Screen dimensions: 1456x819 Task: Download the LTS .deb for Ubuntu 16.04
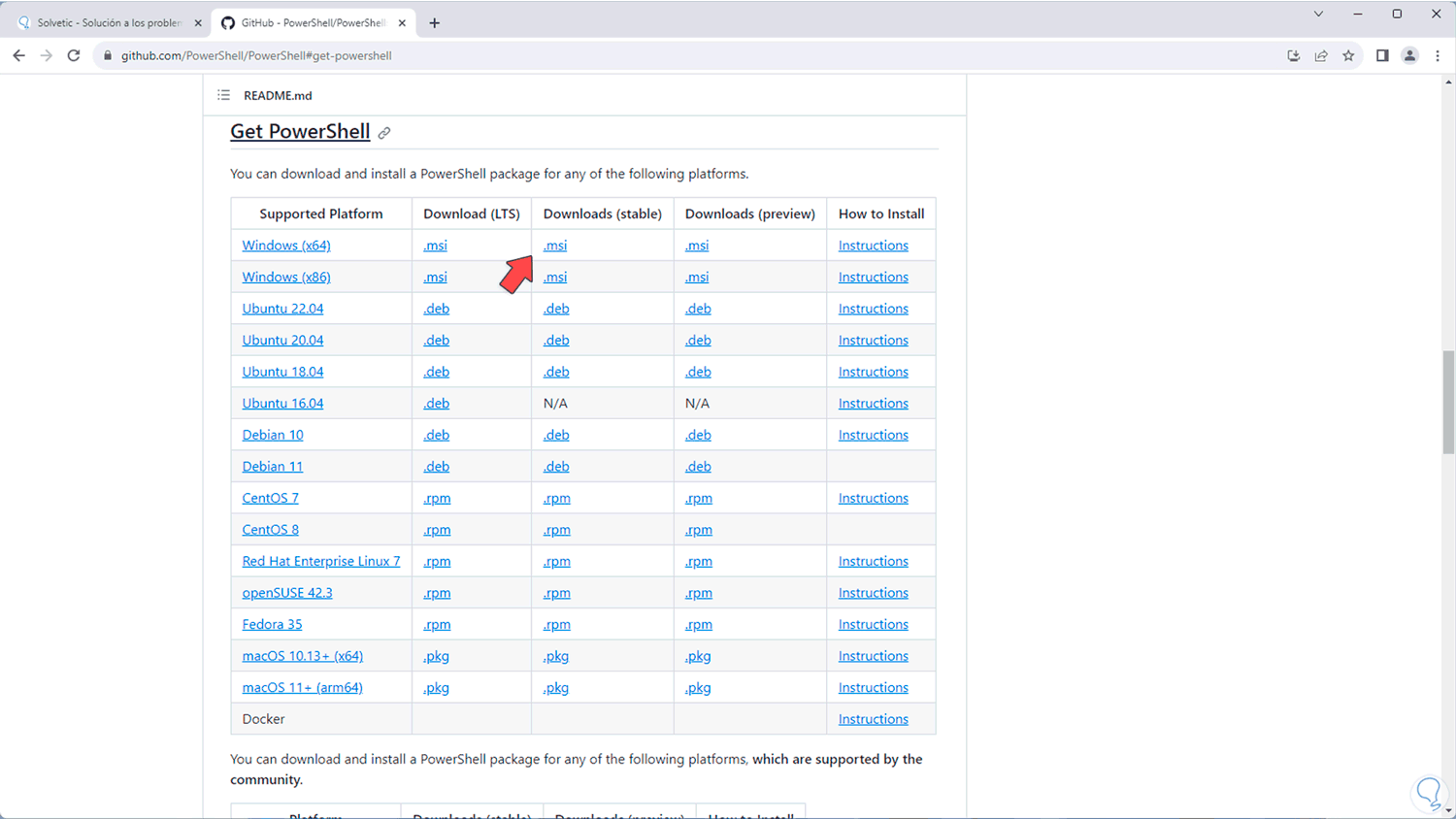[x=437, y=404]
